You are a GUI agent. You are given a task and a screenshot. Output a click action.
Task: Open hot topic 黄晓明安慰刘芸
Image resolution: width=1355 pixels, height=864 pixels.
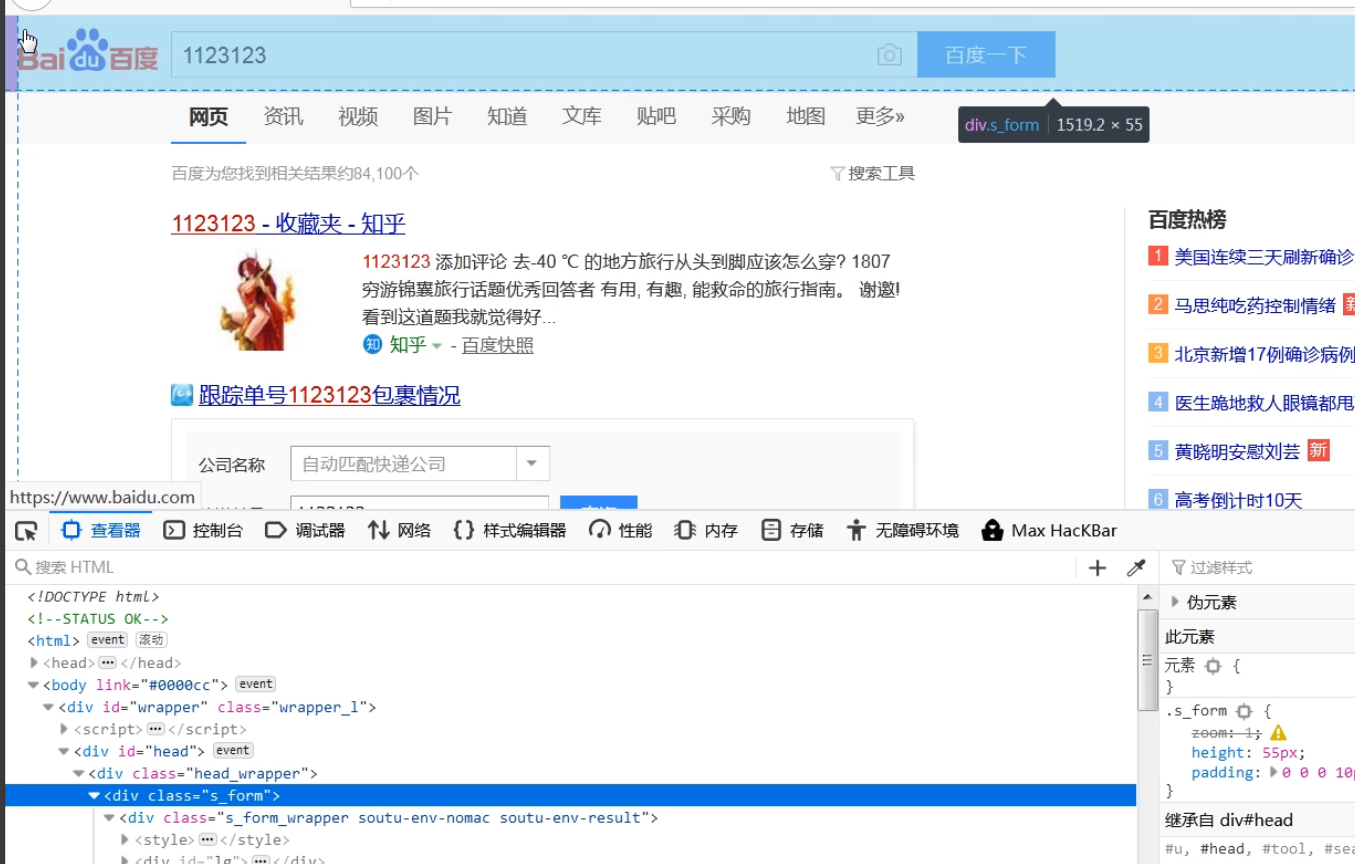coord(1237,451)
